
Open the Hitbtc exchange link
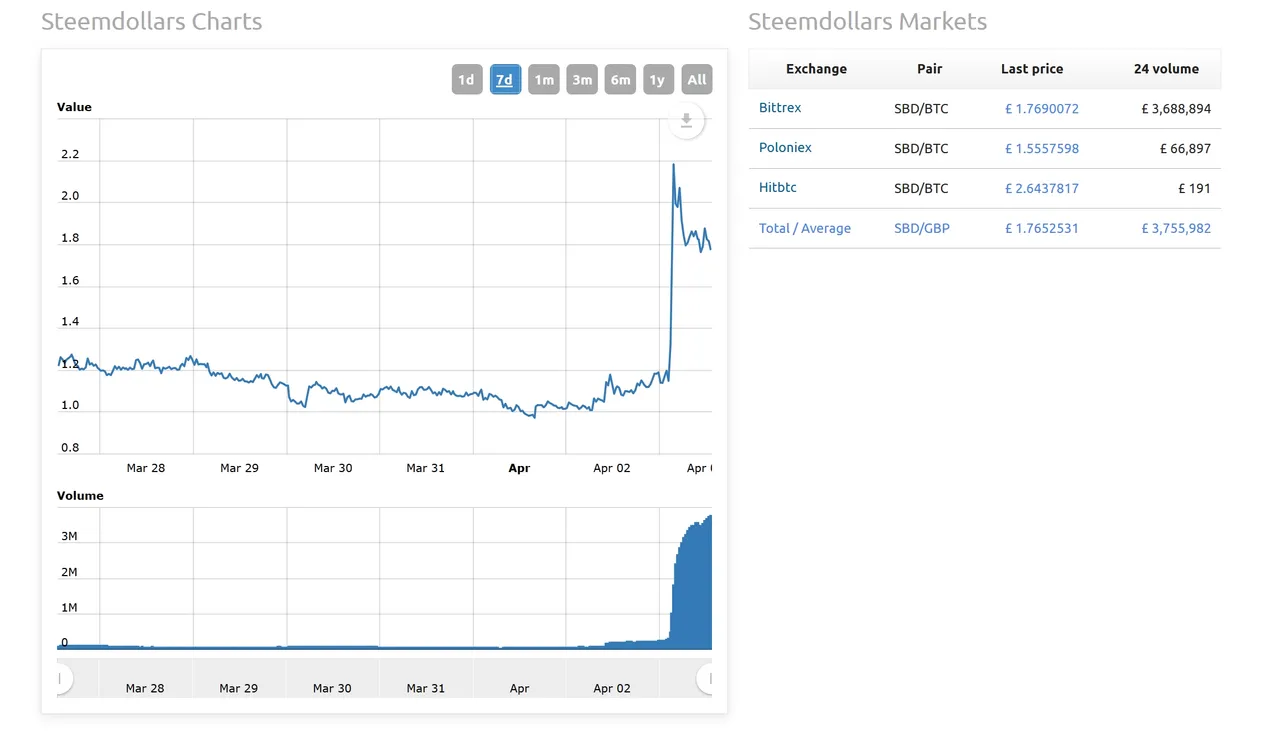click(778, 187)
